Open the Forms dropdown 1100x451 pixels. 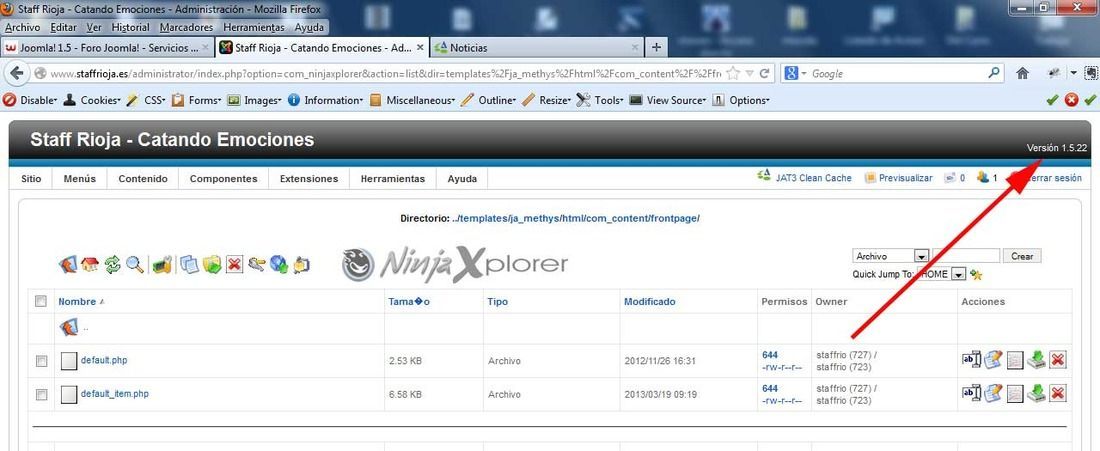point(197,100)
